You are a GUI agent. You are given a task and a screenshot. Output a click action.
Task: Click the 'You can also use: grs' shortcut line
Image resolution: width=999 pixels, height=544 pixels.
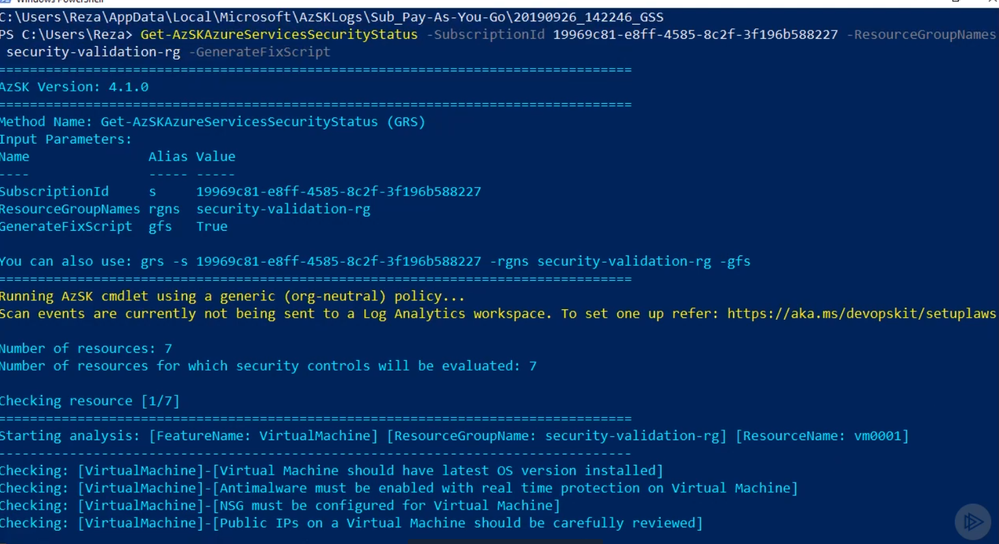(x=375, y=261)
